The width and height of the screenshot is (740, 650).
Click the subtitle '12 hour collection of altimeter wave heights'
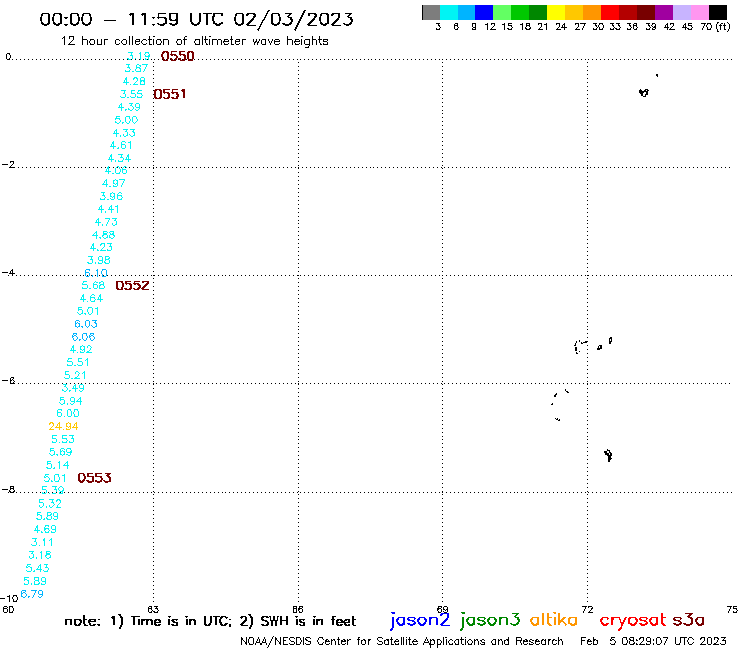click(194, 41)
